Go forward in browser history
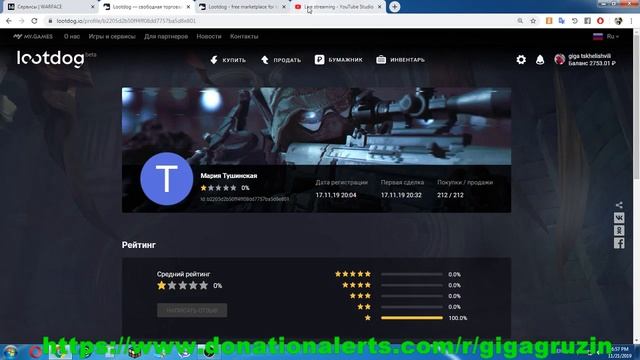The height and width of the screenshot is (360, 640). click(x=21, y=21)
